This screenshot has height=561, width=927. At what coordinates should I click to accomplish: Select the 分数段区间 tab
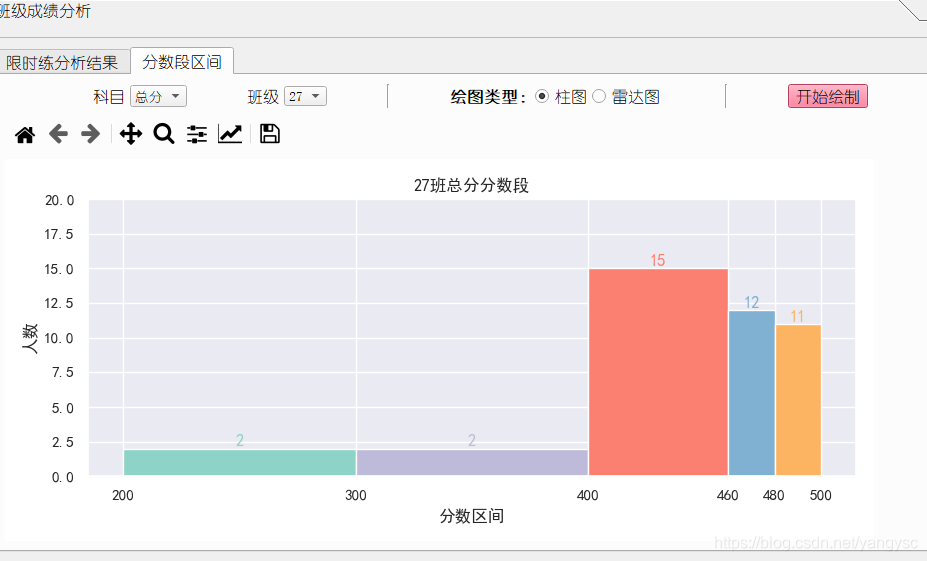click(x=182, y=61)
